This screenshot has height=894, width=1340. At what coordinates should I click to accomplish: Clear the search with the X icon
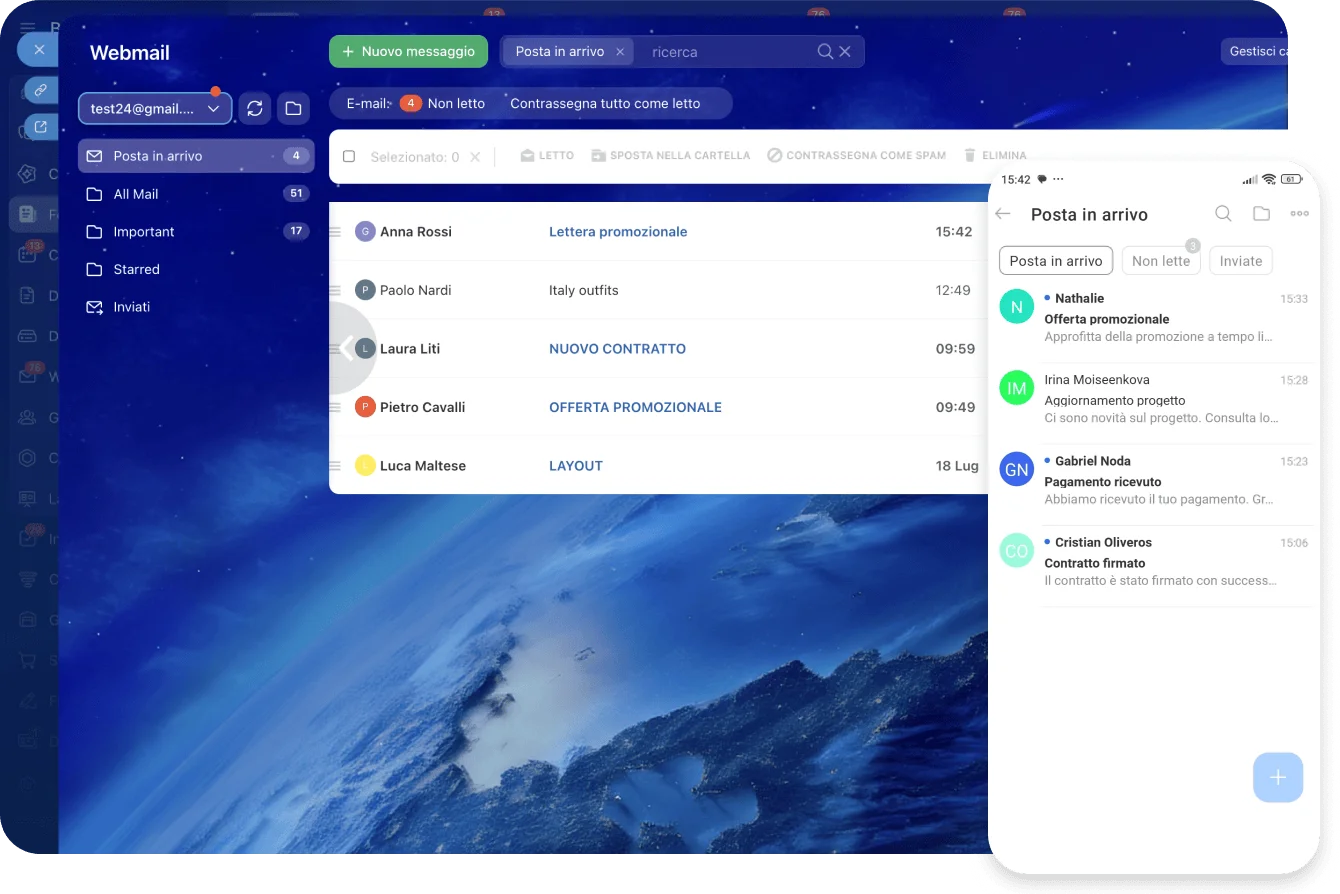tap(845, 52)
